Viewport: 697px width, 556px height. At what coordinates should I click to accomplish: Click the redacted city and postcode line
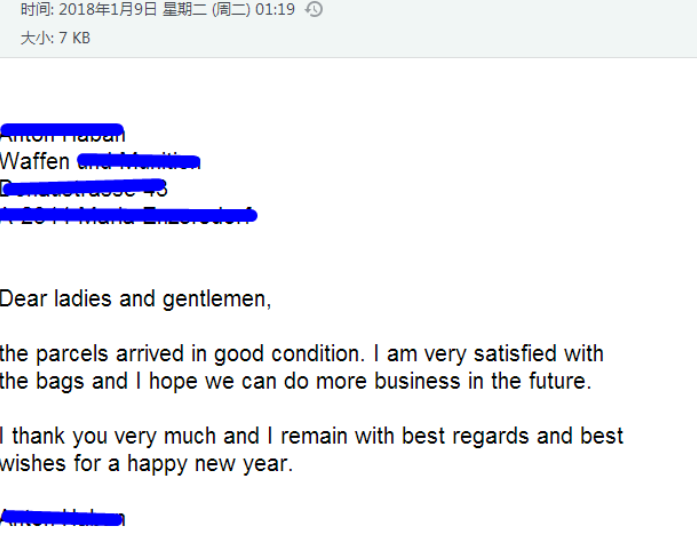pyautogui.click(x=128, y=215)
